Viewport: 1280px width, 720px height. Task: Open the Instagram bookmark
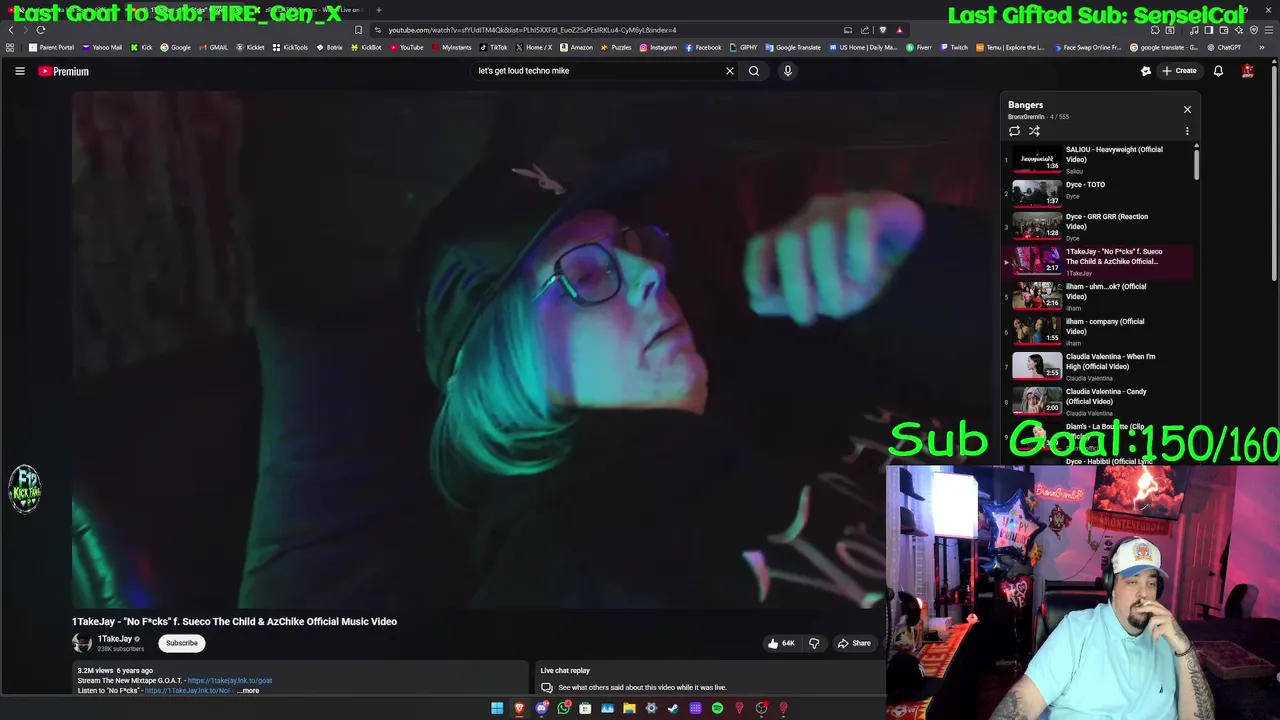pyautogui.click(x=658, y=47)
